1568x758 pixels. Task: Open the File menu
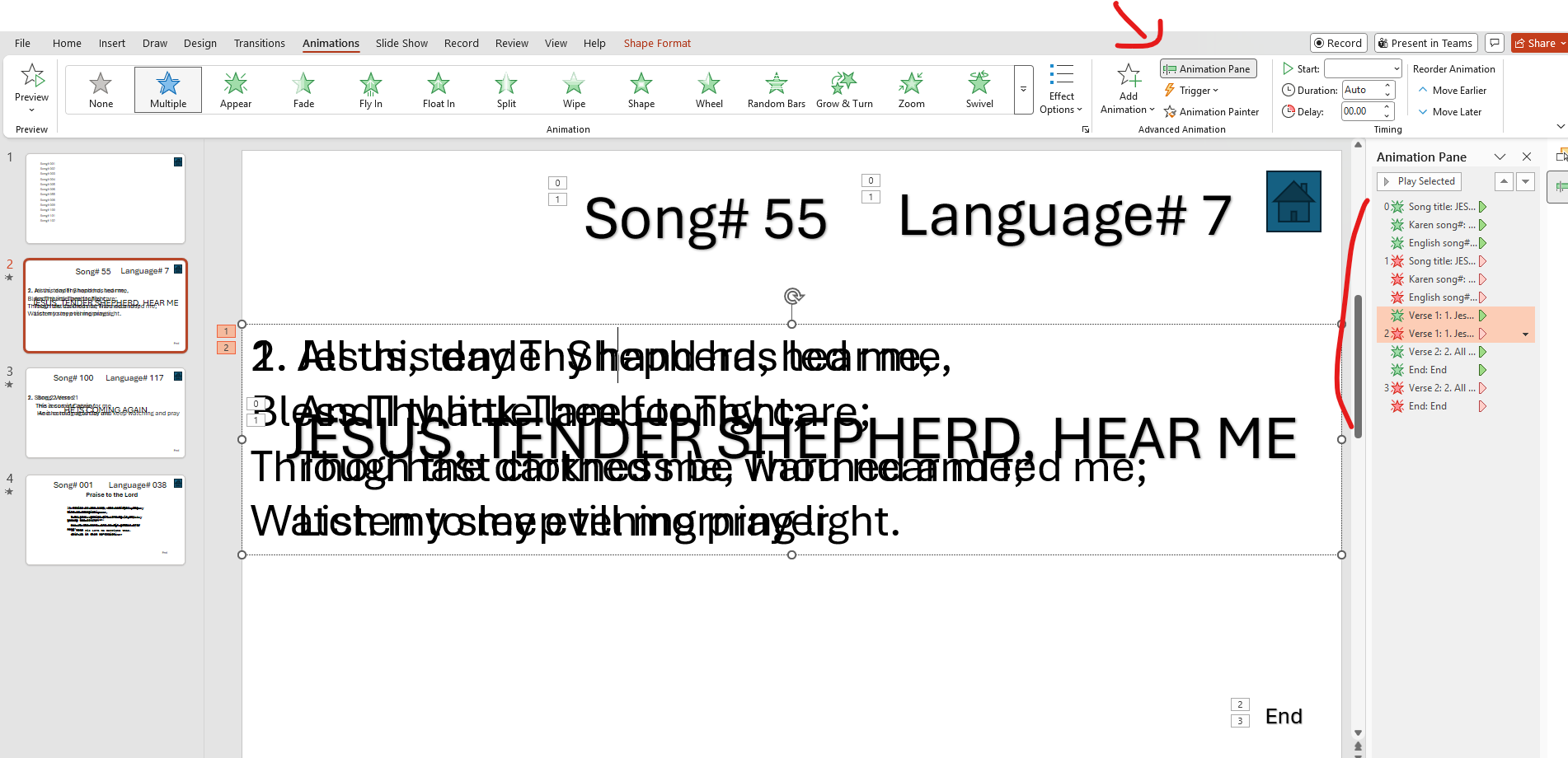pyautogui.click(x=23, y=44)
